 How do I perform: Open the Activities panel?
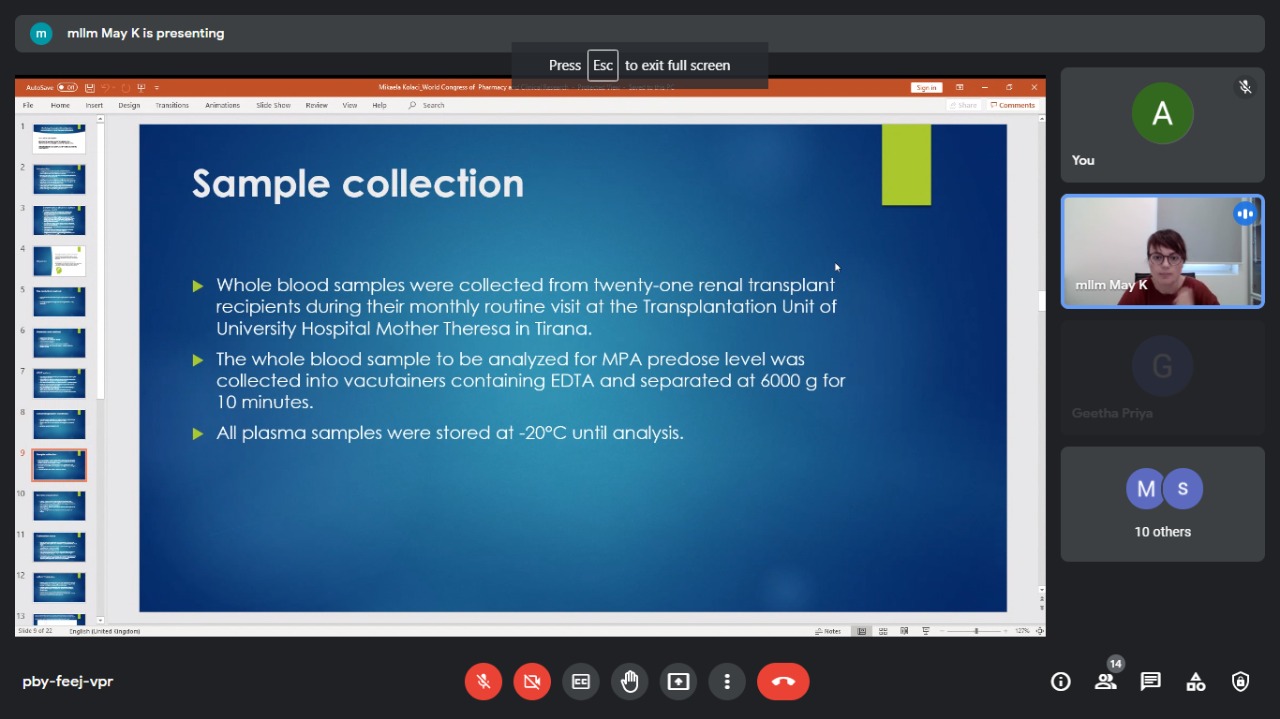coord(1196,682)
